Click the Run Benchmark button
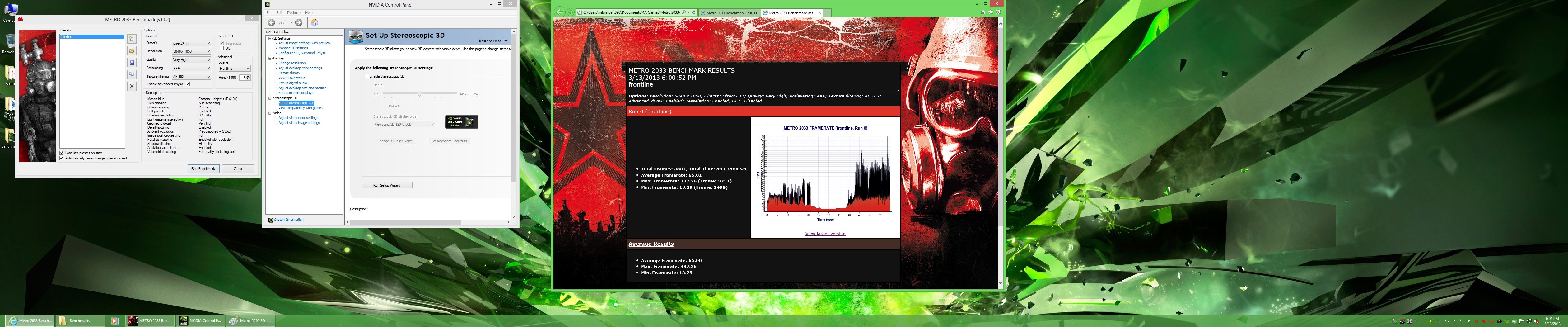The height and width of the screenshot is (327, 1568). click(x=203, y=169)
